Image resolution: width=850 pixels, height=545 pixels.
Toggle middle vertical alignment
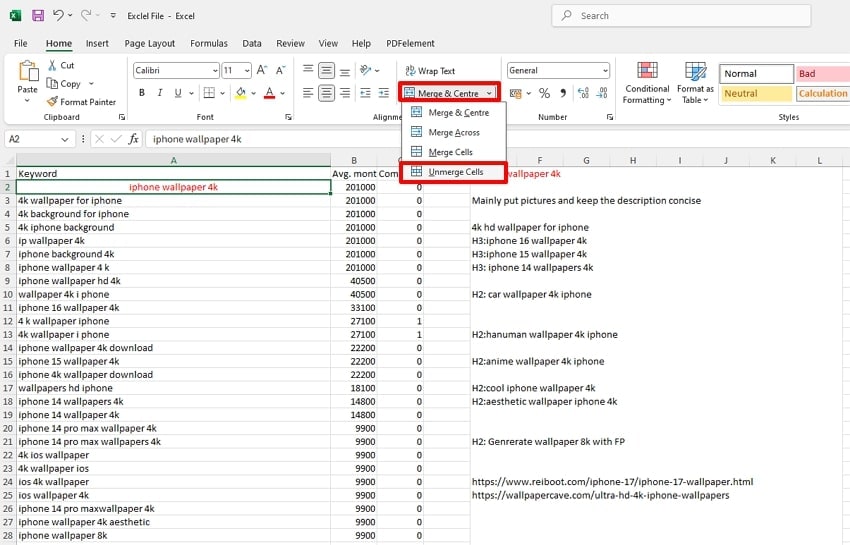(326, 70)
